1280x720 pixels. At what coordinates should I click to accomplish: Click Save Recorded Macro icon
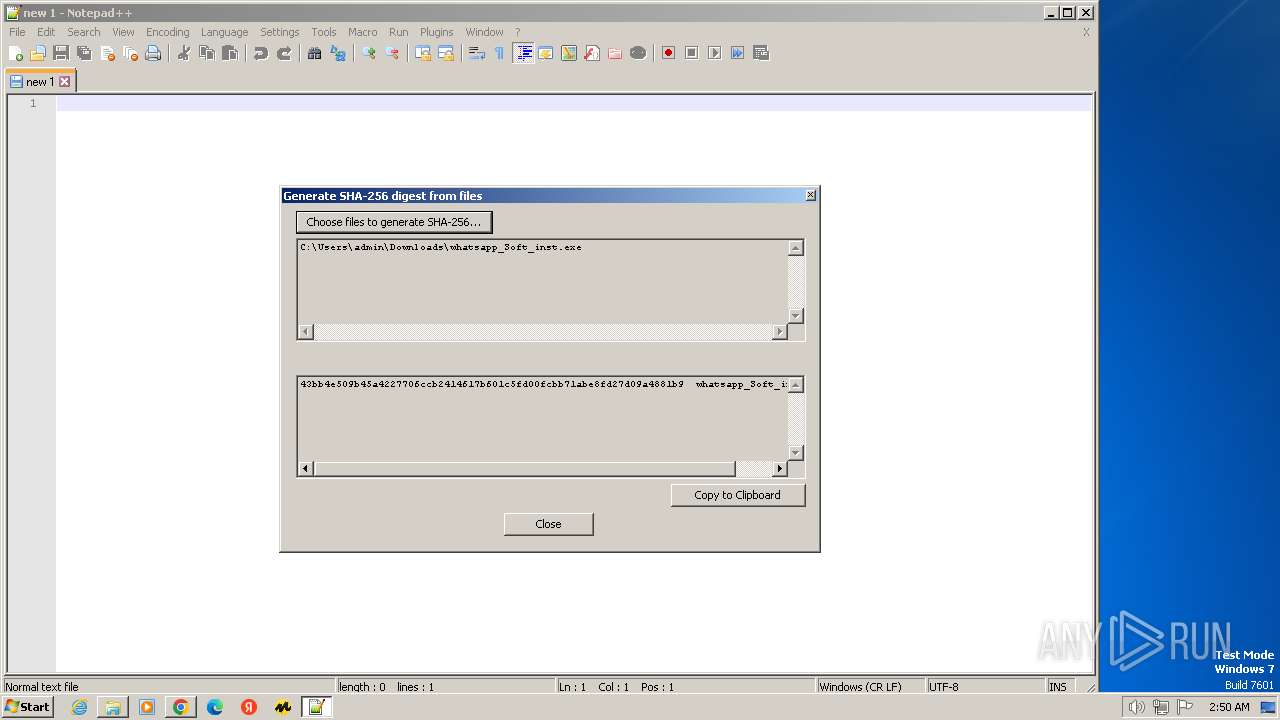760,53
